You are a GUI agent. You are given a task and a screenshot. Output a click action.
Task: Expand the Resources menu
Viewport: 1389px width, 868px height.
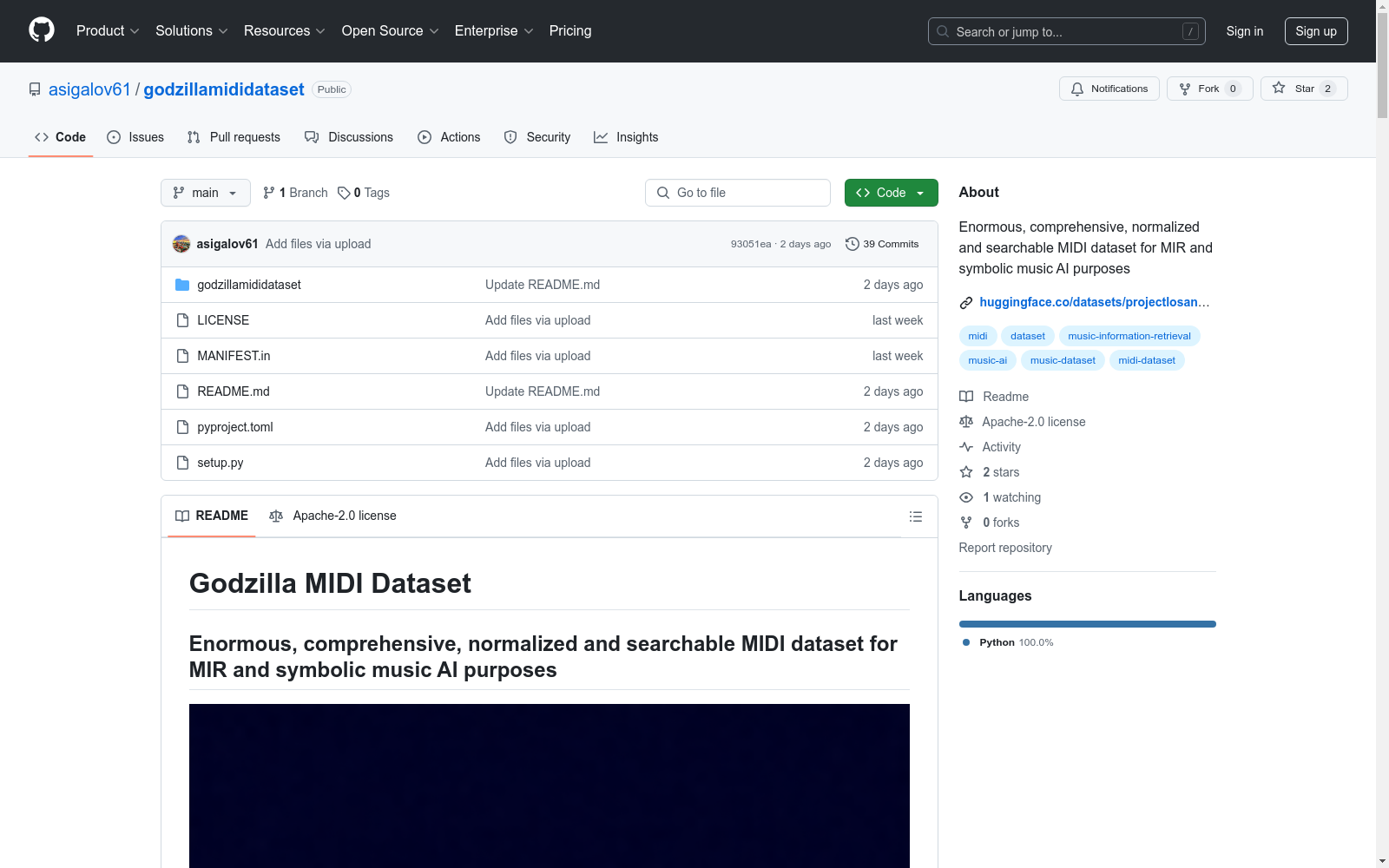pos(285,30)
